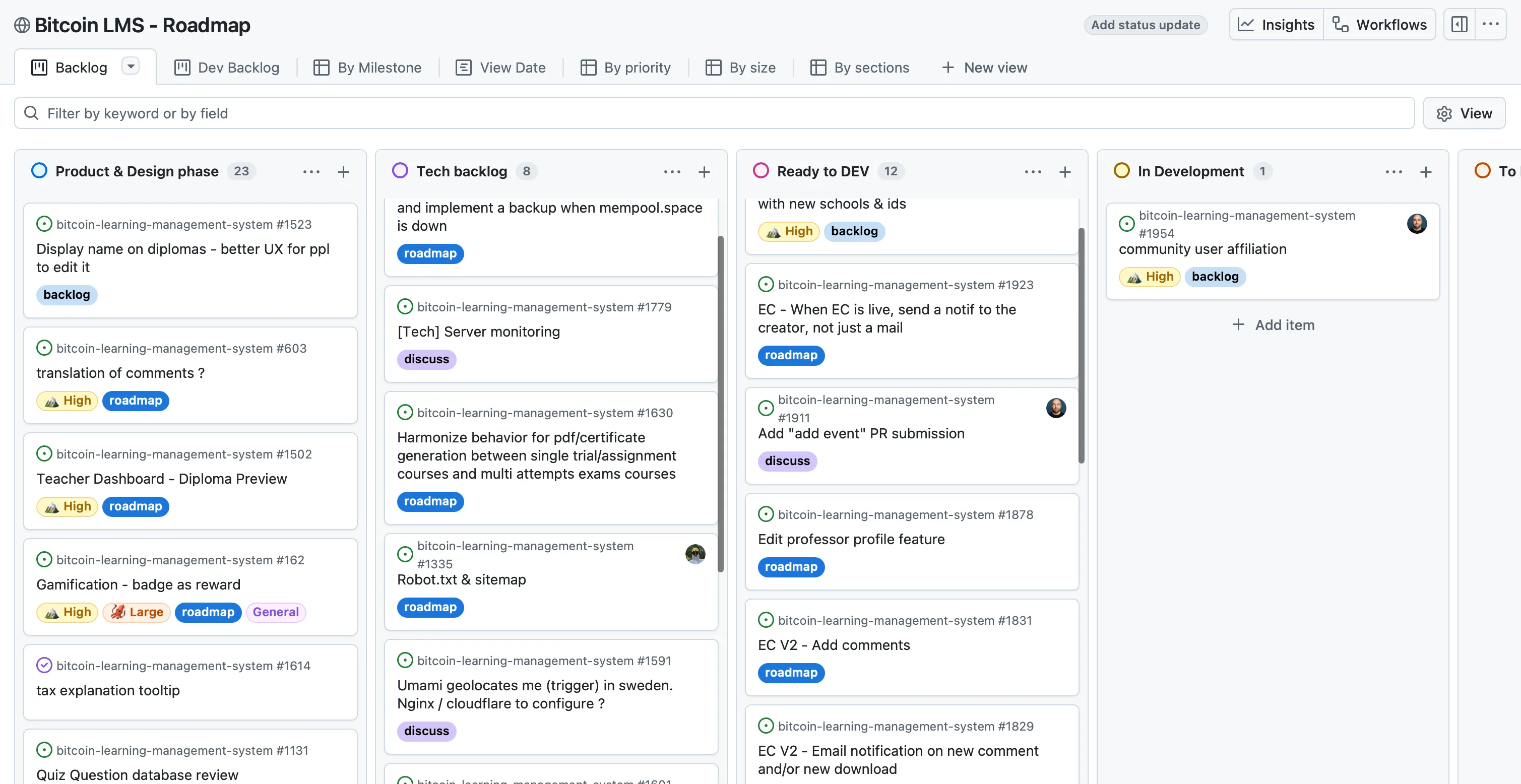Click Add item under In Development
Viewport: 1521px width, 784px height.
pos(1273,324)
